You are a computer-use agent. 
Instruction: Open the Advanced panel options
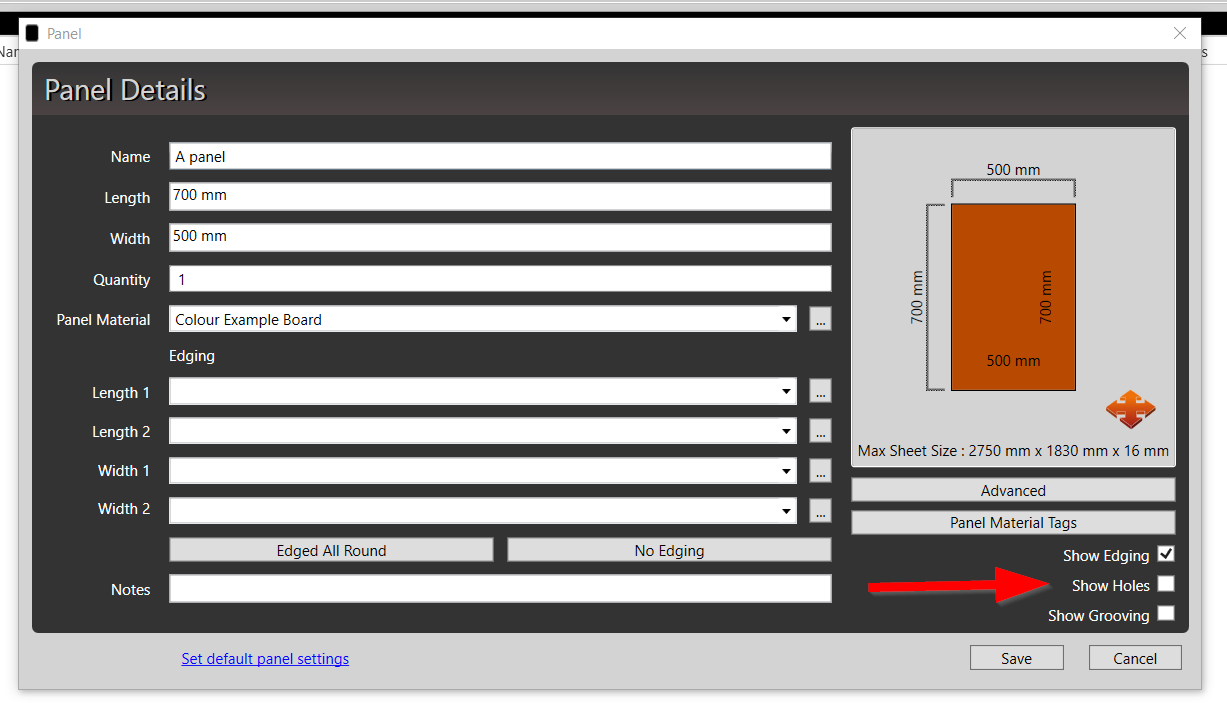point(1013,490)
